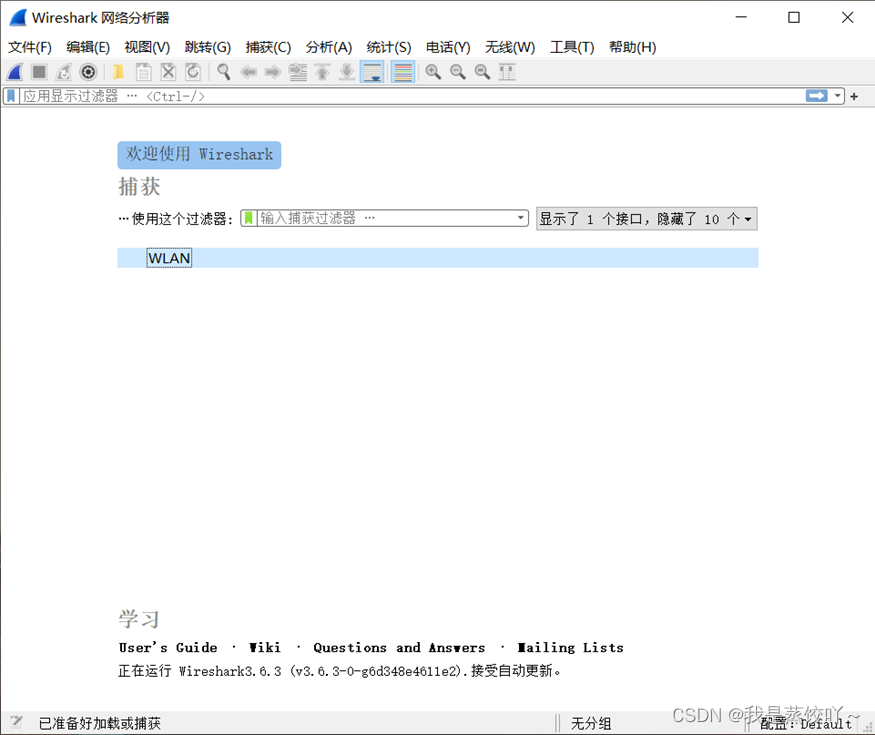
Task: Click 欢迎使用 Wireshark banner
Action: click(199, 155)
